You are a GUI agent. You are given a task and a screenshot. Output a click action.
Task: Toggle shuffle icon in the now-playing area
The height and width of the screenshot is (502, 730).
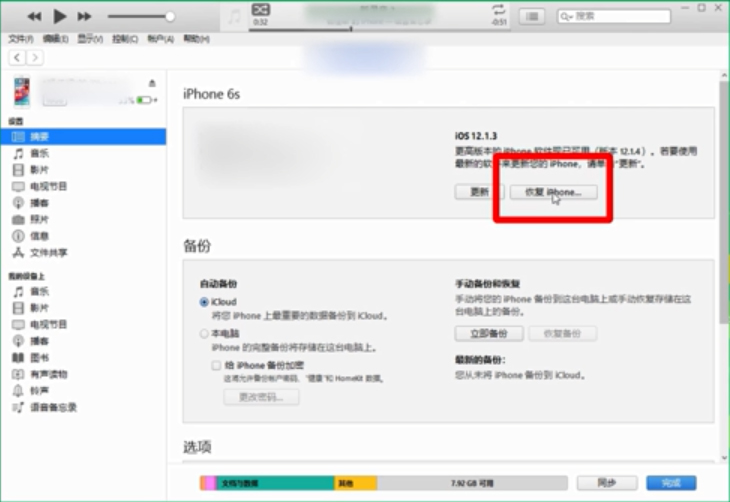261,9
